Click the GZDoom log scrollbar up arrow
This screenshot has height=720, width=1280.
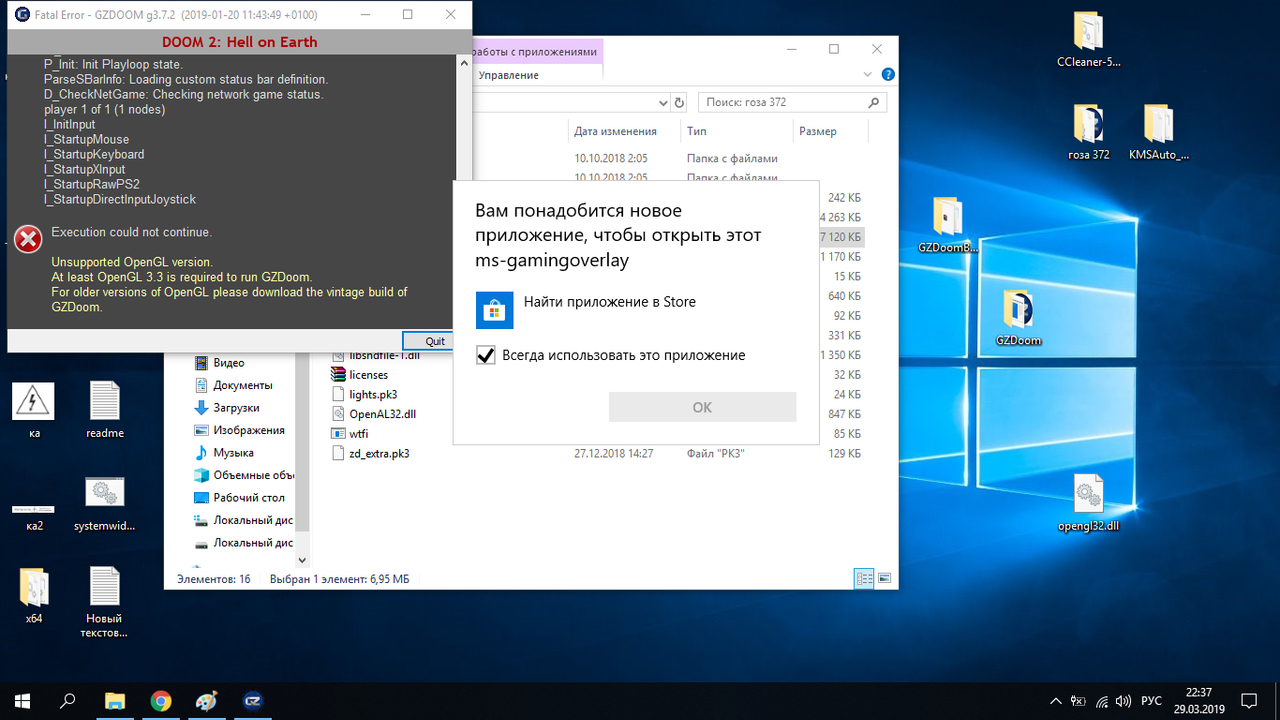465,62
